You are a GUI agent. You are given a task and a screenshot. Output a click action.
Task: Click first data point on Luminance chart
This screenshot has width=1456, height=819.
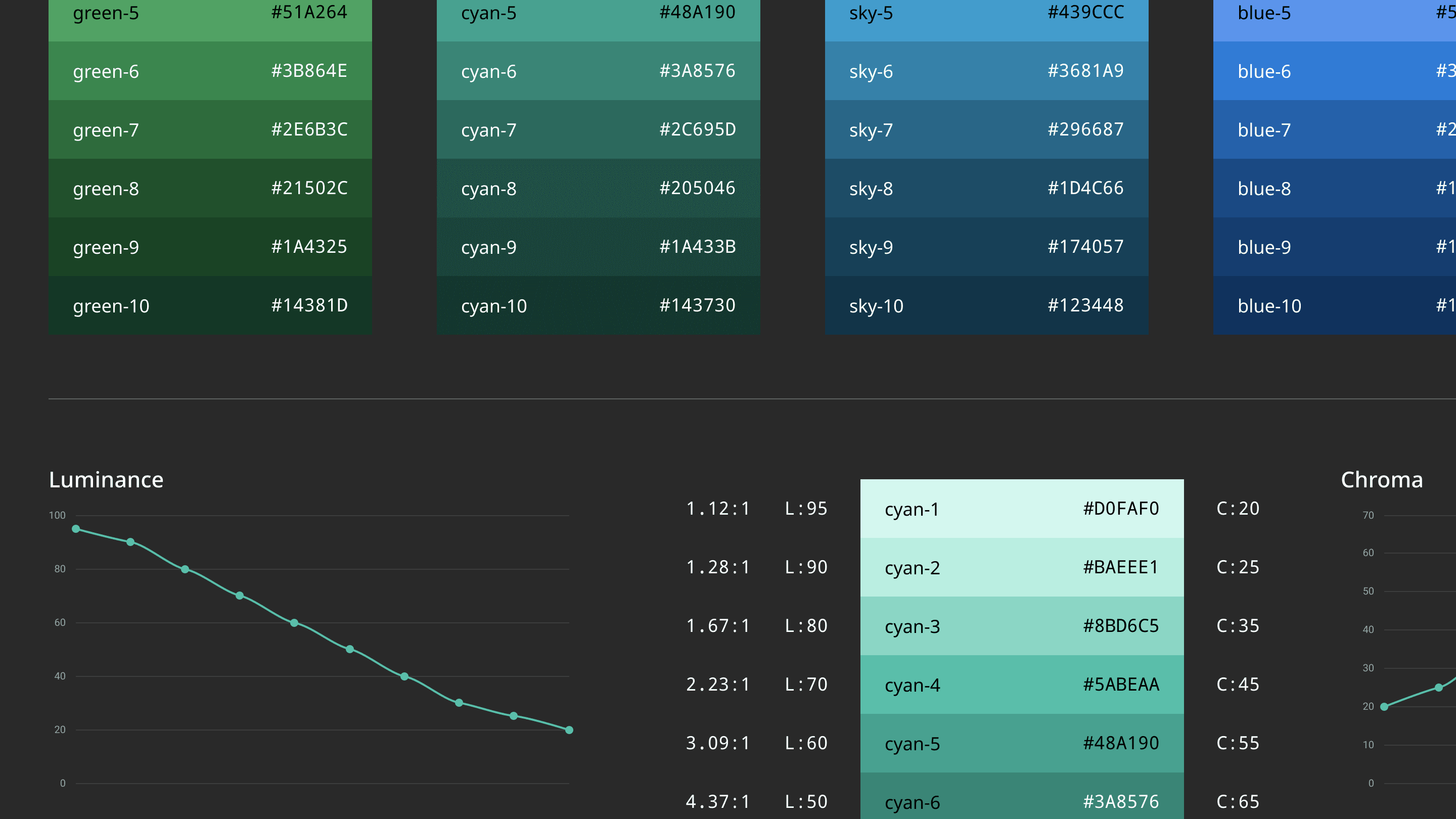[76, 529]
